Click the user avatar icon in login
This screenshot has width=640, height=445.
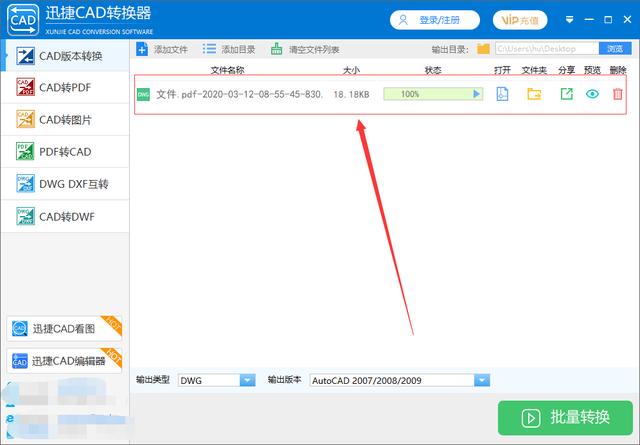tap(403, 20)
